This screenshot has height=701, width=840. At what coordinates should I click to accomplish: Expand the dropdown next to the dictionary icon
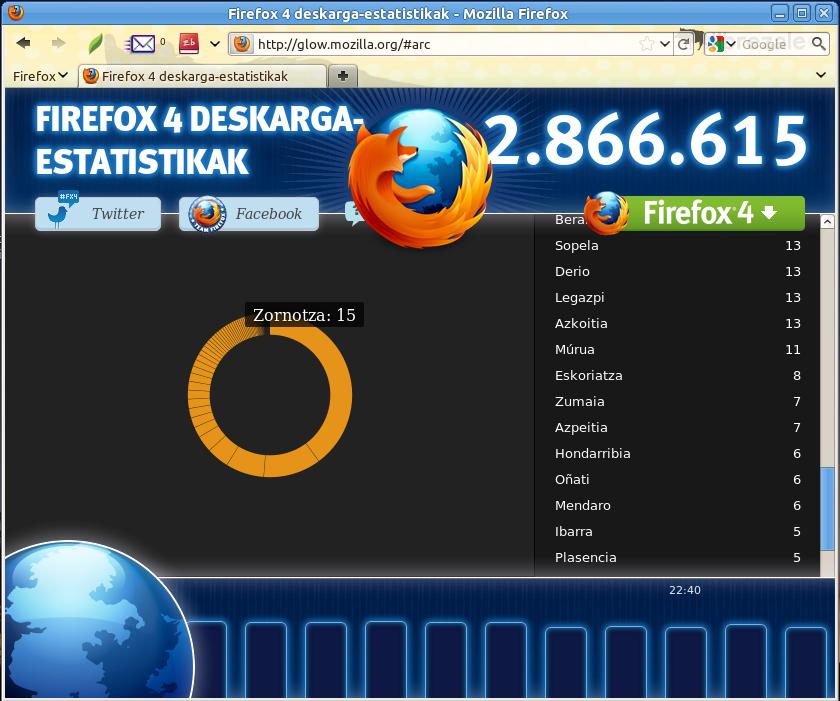point(214,44)
